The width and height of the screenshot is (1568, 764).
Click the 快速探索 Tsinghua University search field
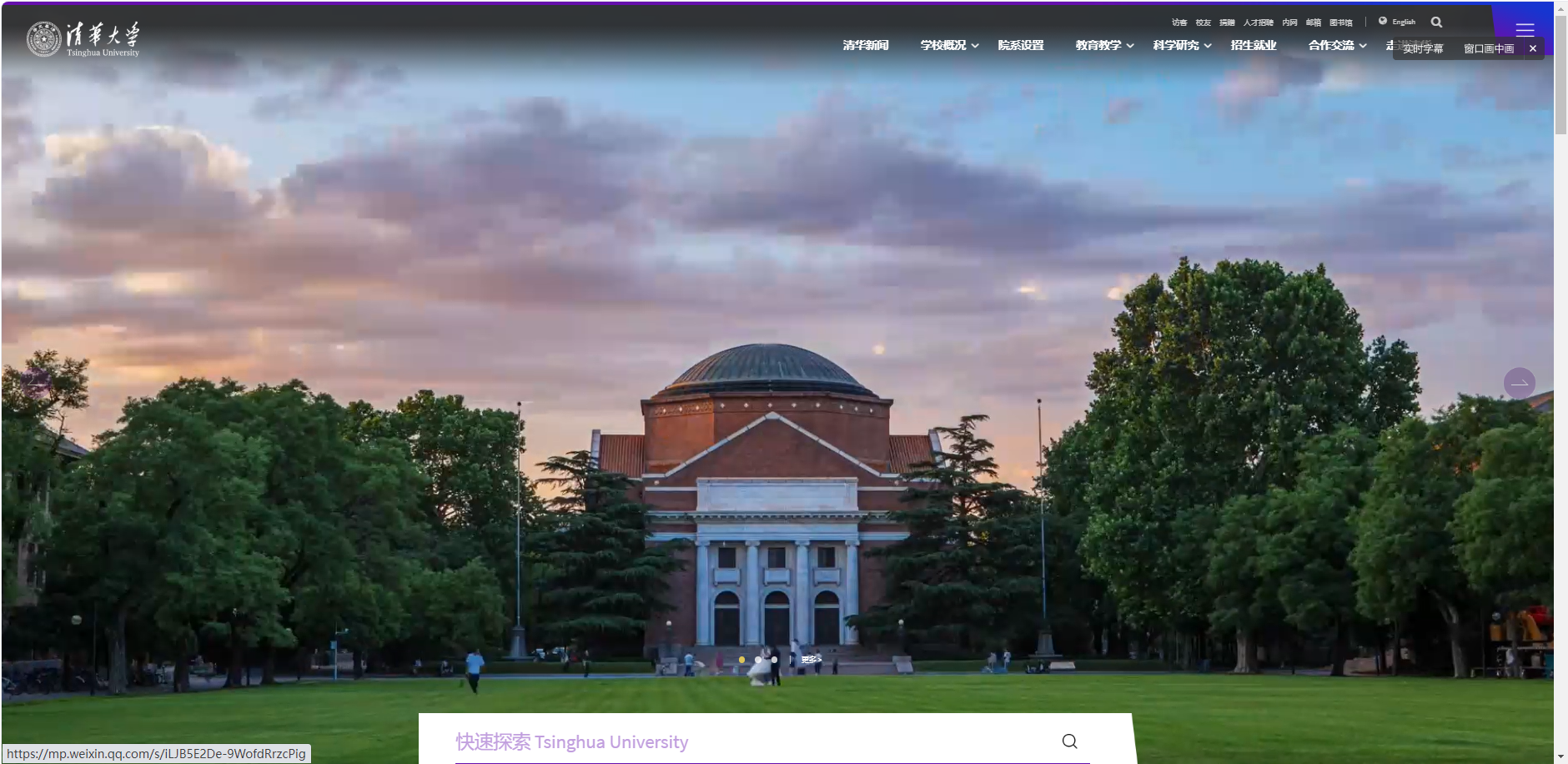tap(751, 741)
